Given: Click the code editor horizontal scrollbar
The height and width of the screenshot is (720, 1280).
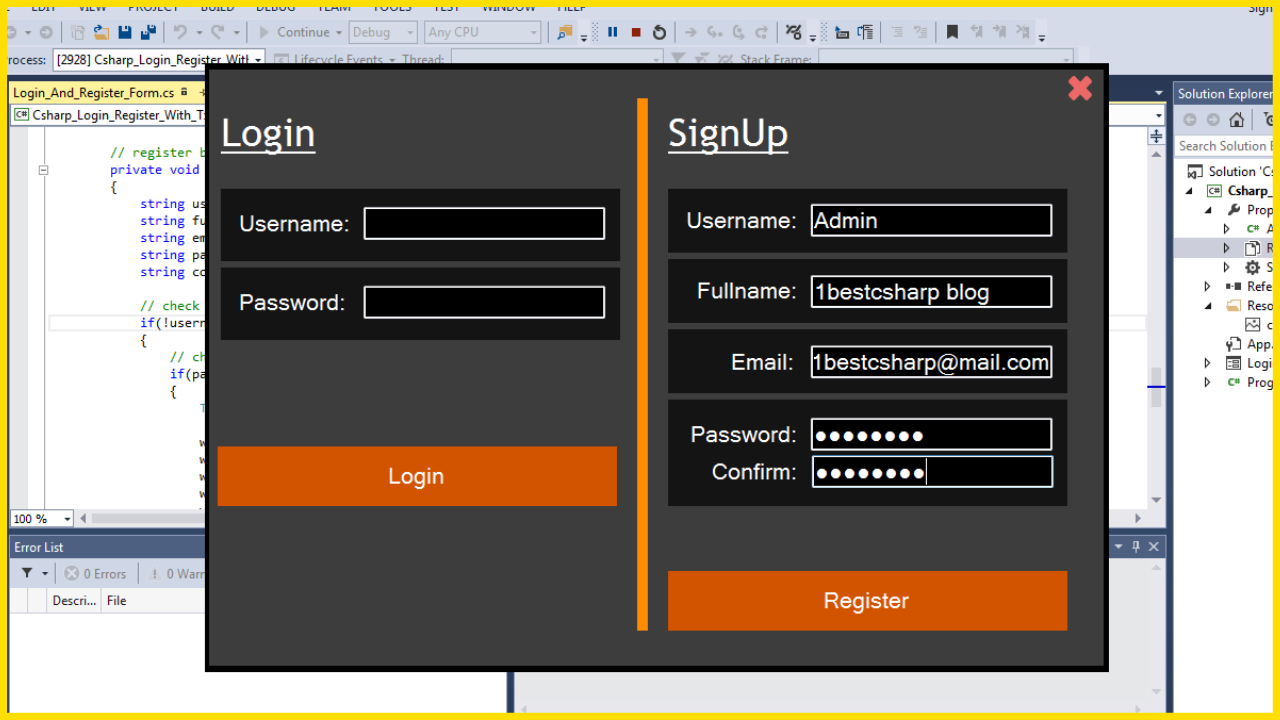Looking at the screenshot, I should coord(140,519).
